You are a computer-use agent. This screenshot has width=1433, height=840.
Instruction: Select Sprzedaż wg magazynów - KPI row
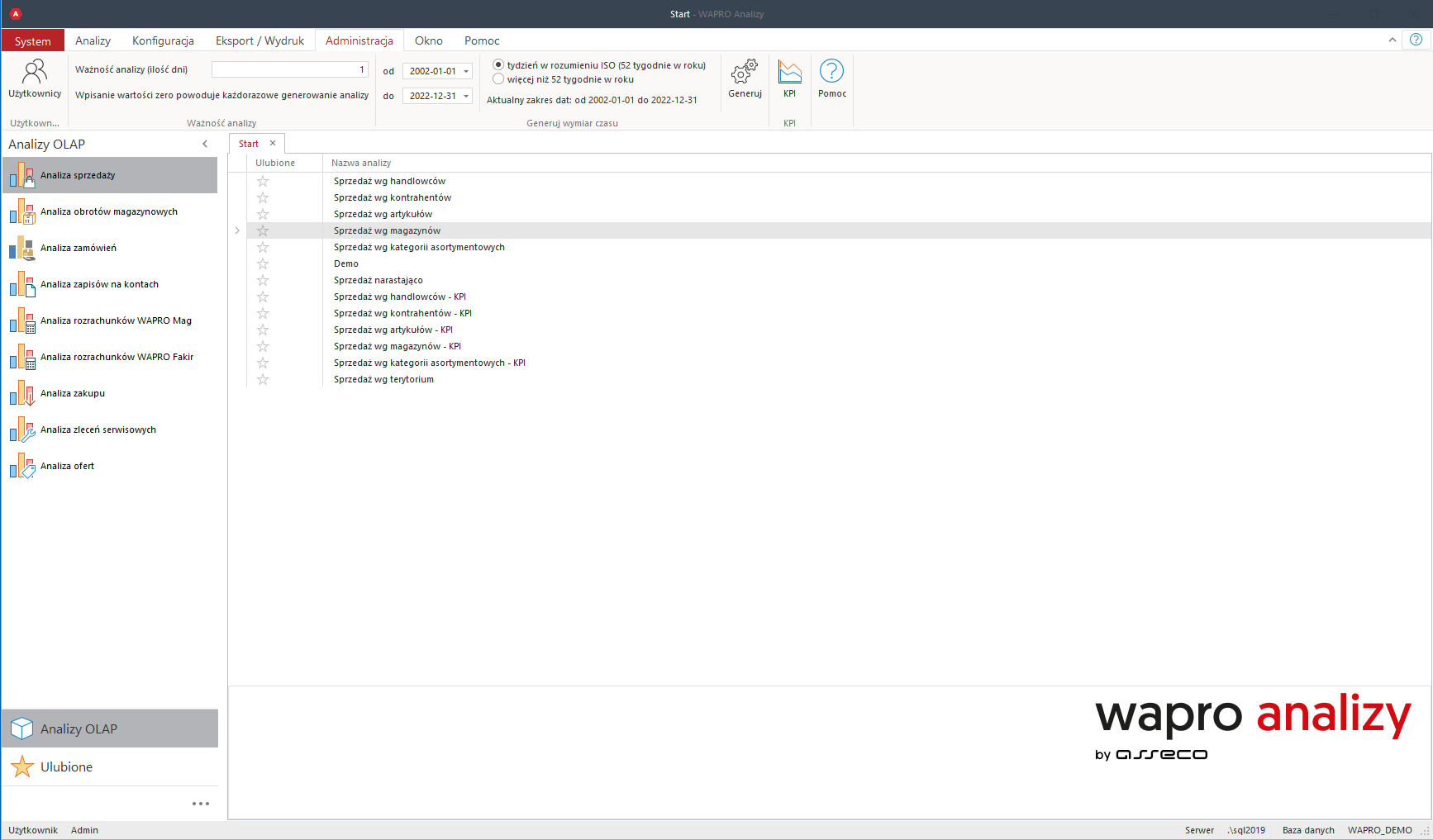(x=839, y=346)
